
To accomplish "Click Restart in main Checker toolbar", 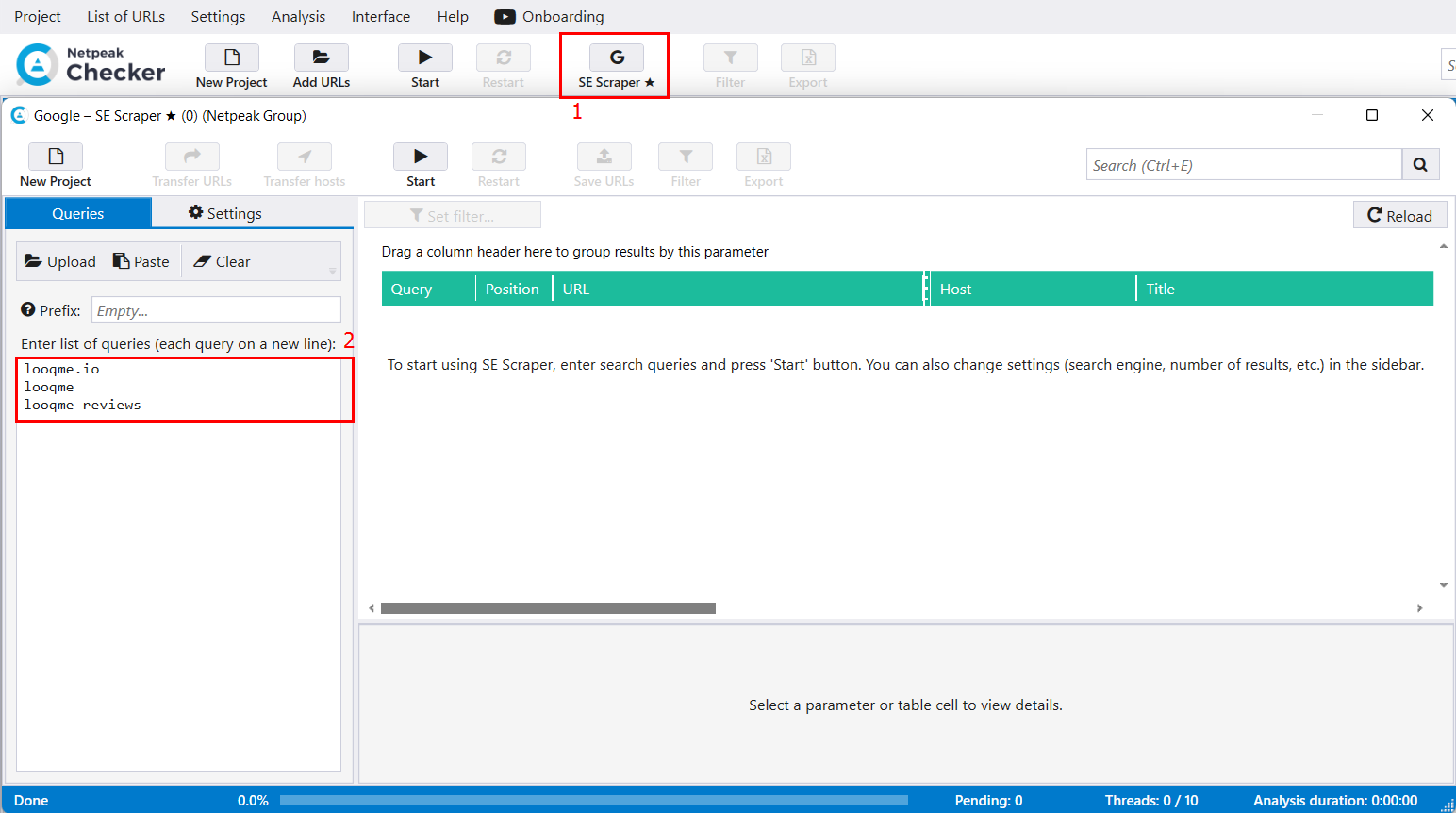I will (504, 67).
